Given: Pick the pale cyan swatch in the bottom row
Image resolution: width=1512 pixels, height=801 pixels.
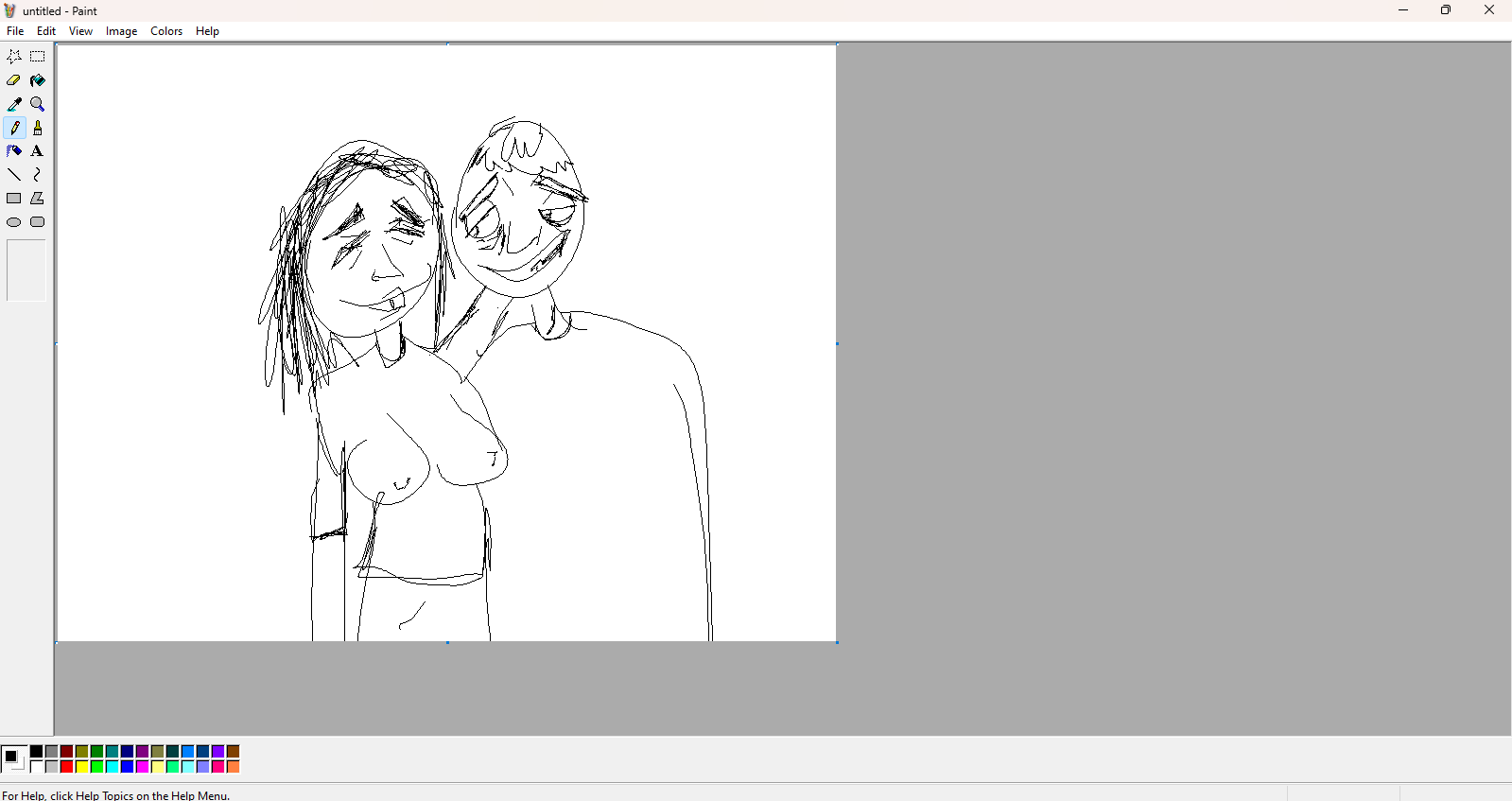Looking at the screenshot, I should pos(188,767).
